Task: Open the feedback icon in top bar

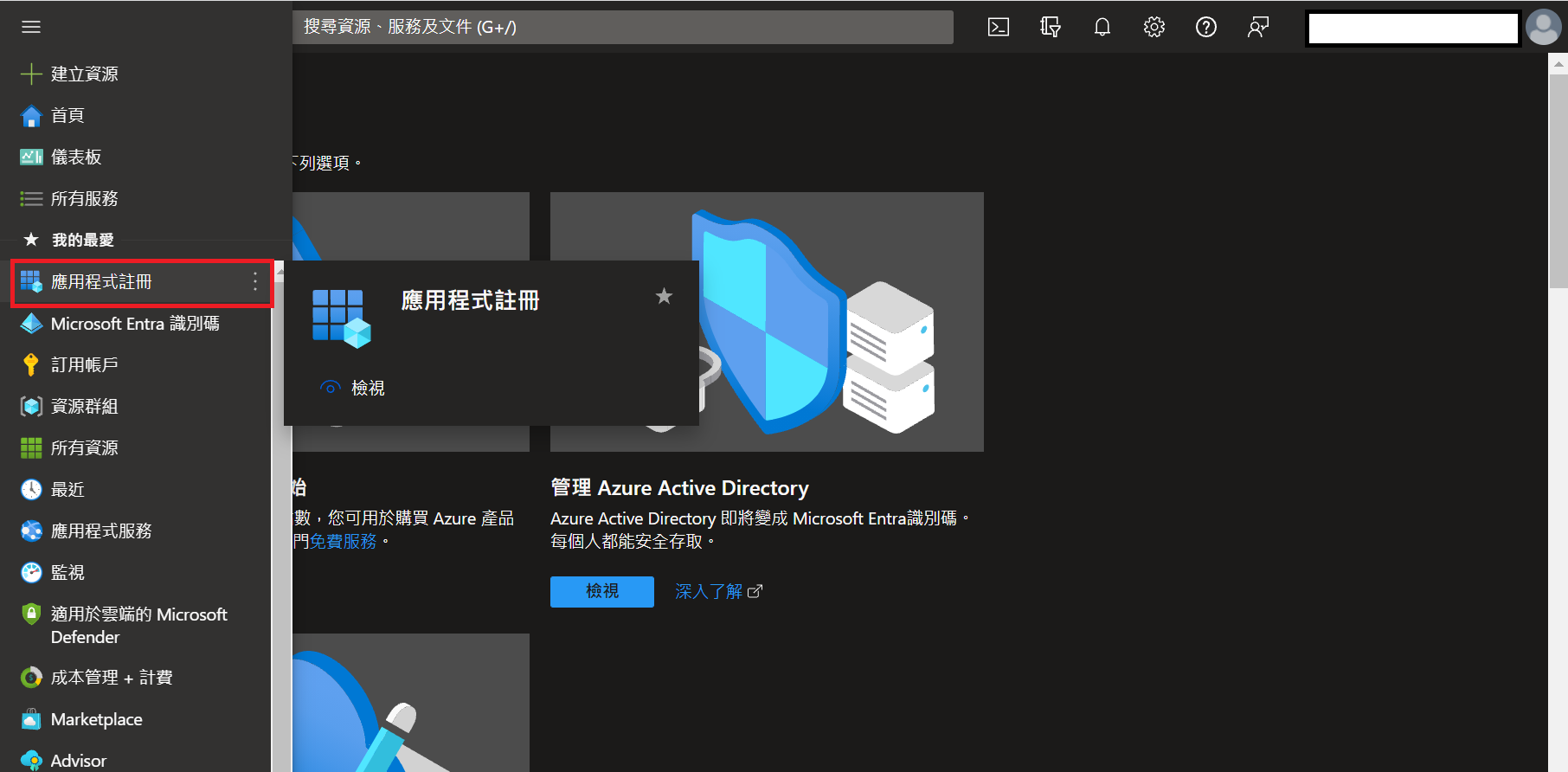Action: tap(1258, 27)
